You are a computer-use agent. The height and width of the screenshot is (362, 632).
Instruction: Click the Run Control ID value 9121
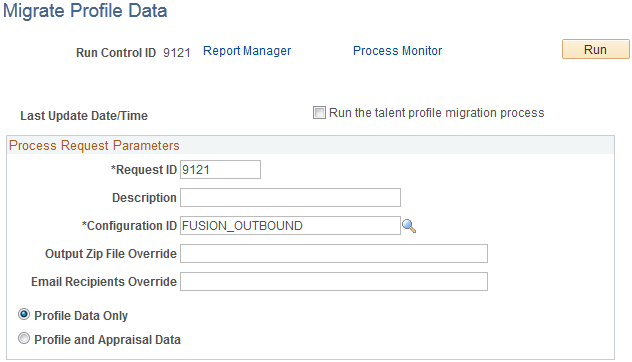click(177, 53)
